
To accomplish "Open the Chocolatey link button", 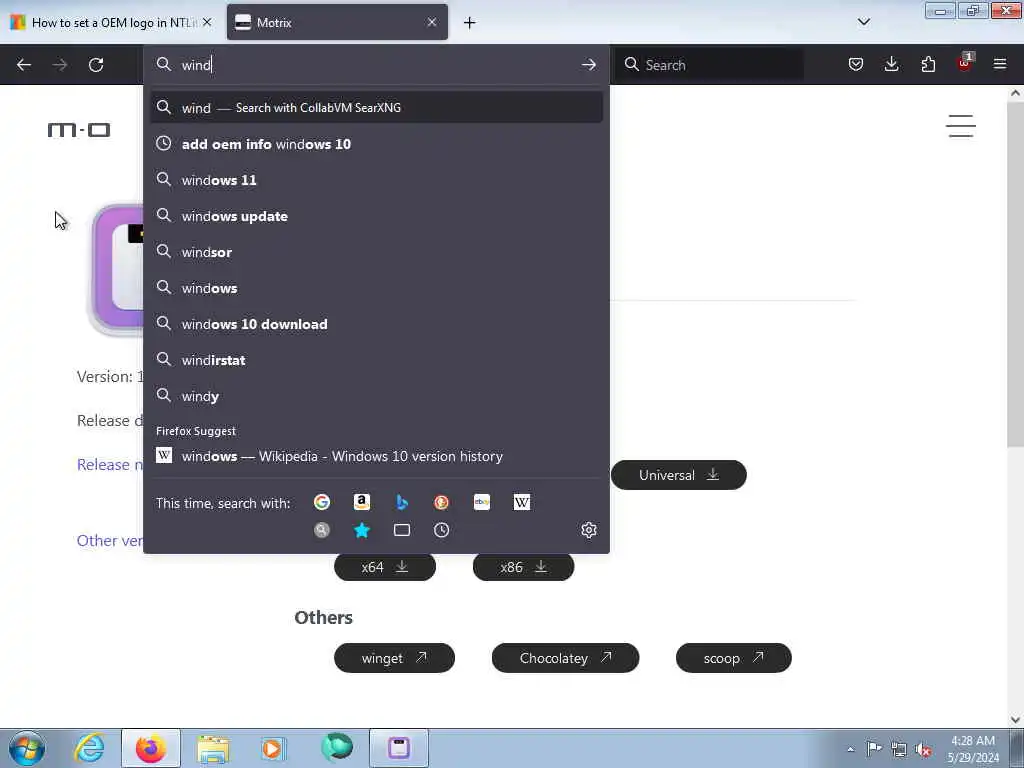I will pos(566,658).
